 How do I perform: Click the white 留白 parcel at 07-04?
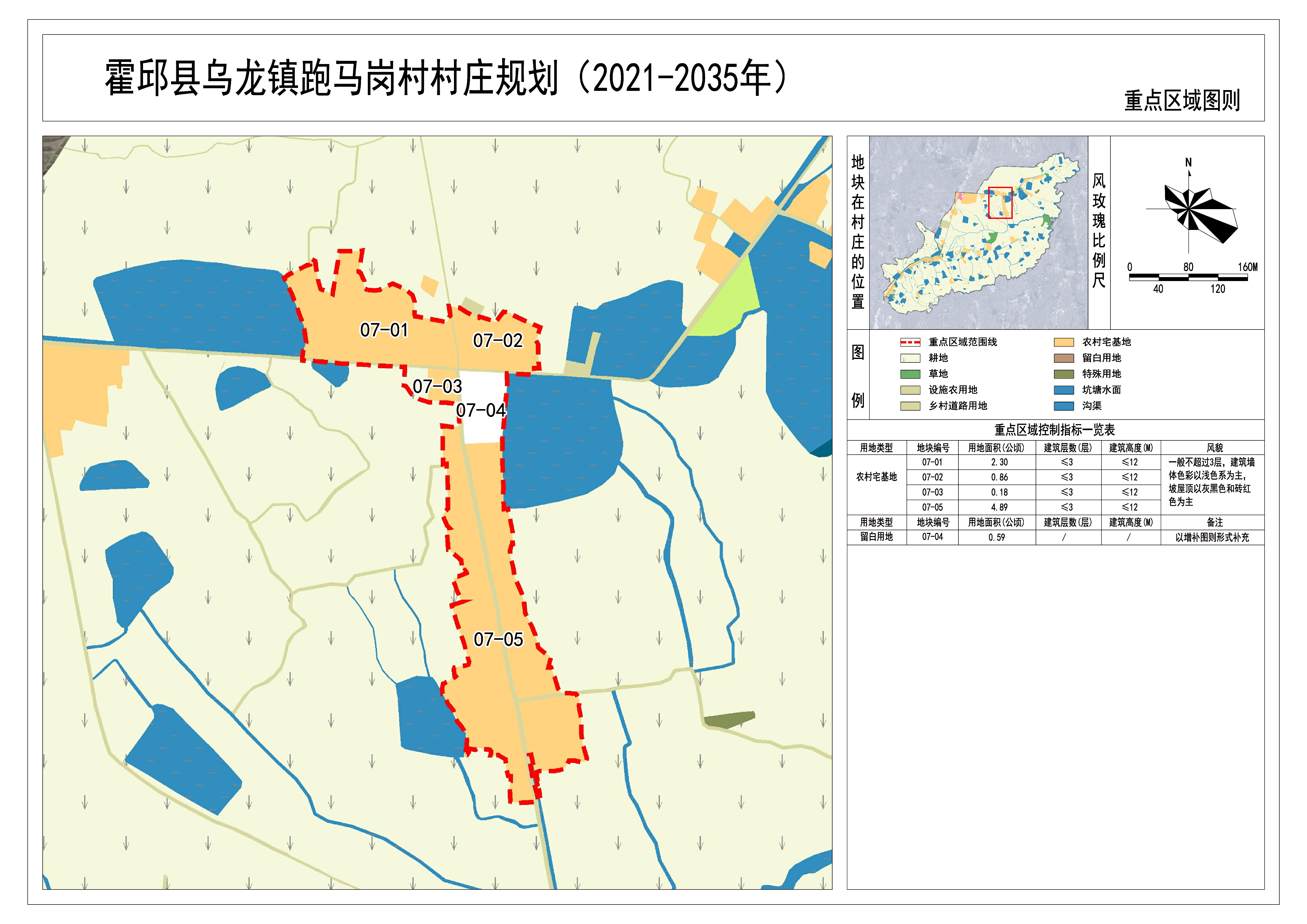pyautogui.click(x=483, y=408)
